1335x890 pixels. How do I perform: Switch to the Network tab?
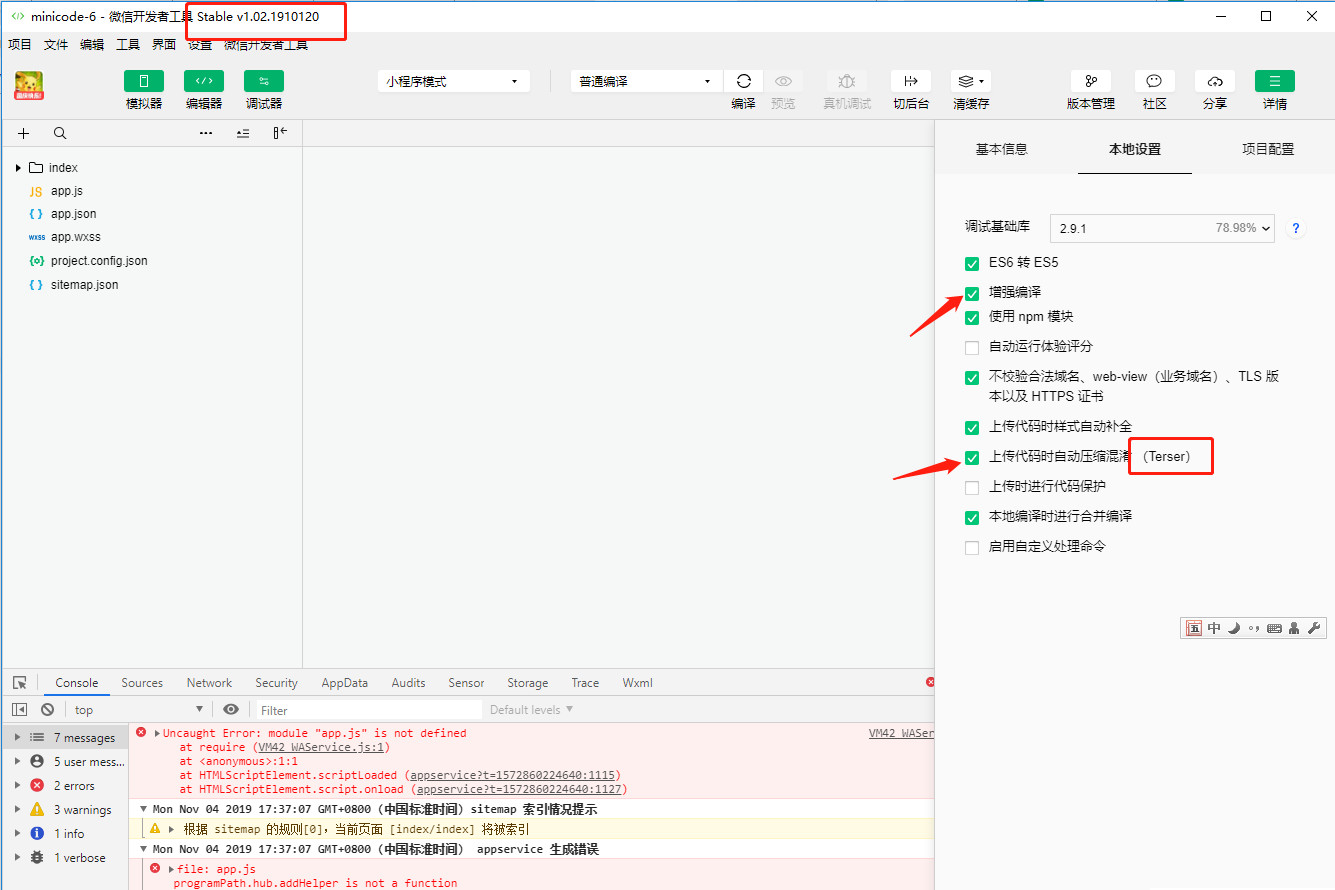(x=209, y=683)
